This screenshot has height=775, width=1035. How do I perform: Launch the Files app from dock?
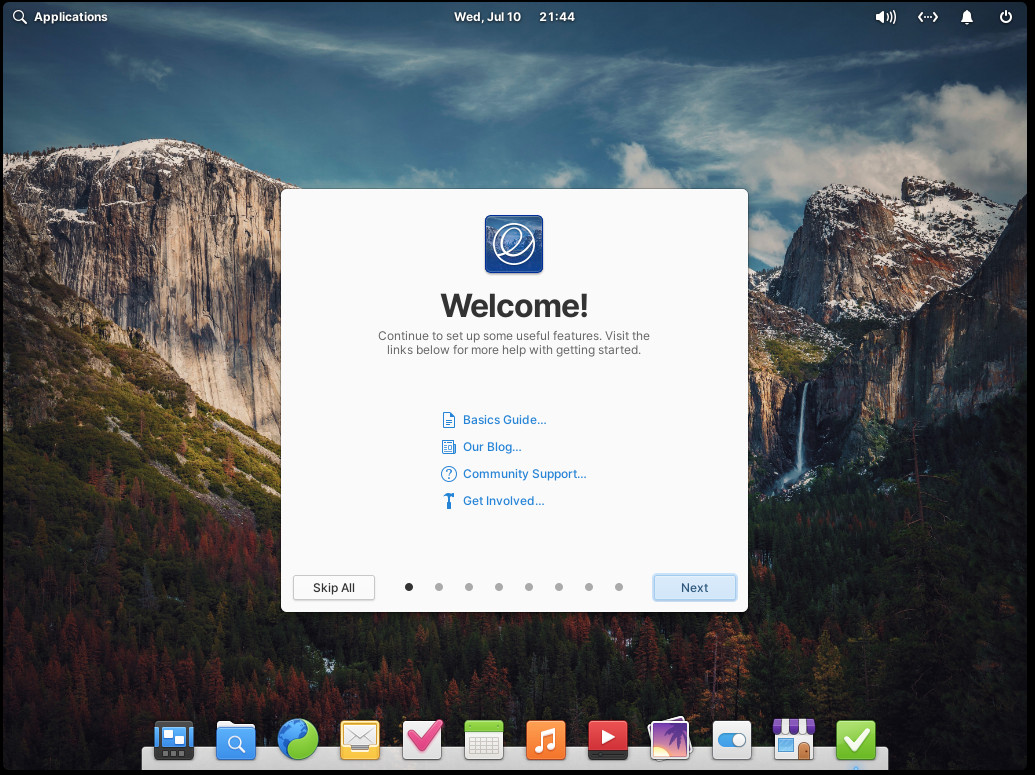[x=236, y=740]
